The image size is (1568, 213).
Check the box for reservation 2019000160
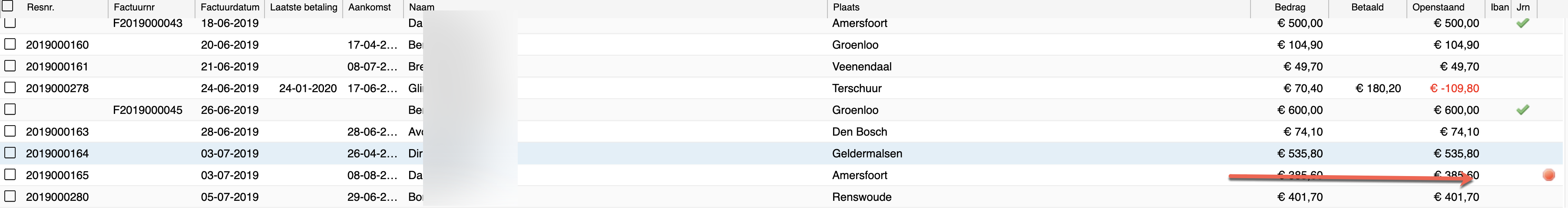click(10, 44)
